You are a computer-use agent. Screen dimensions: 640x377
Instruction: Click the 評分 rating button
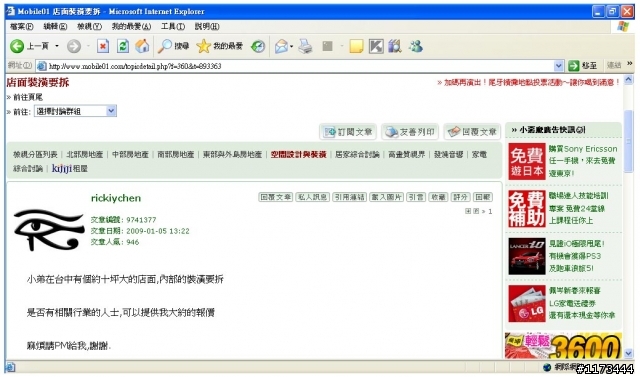click(460, 197)
